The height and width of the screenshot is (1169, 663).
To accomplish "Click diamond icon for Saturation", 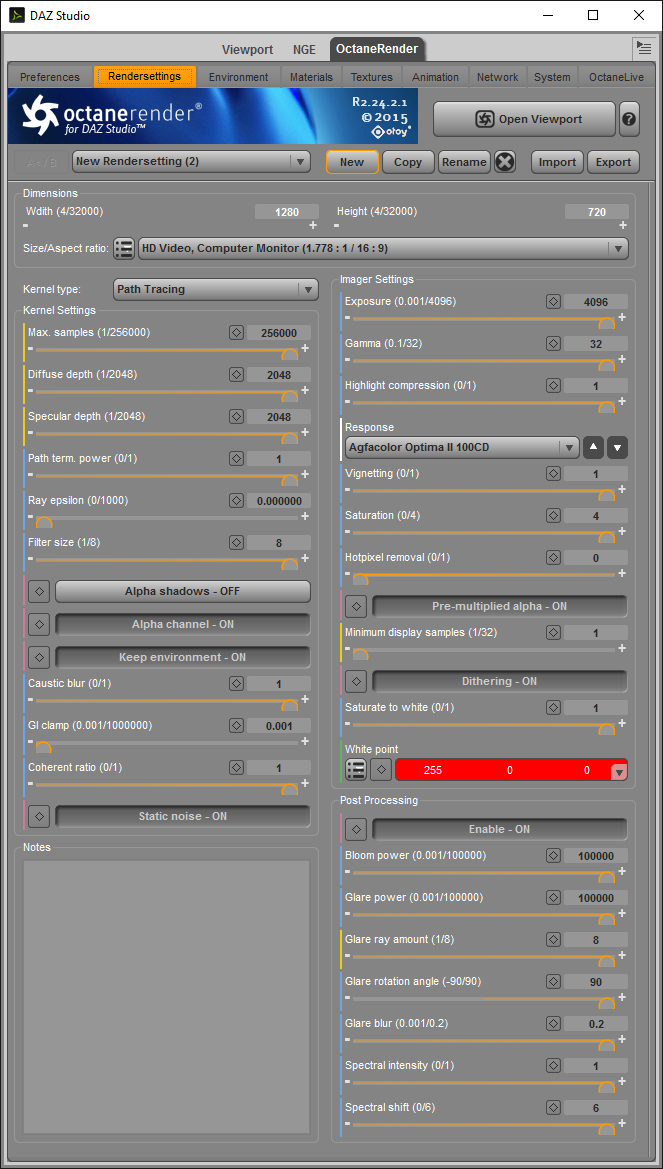I will pos(553,515).
